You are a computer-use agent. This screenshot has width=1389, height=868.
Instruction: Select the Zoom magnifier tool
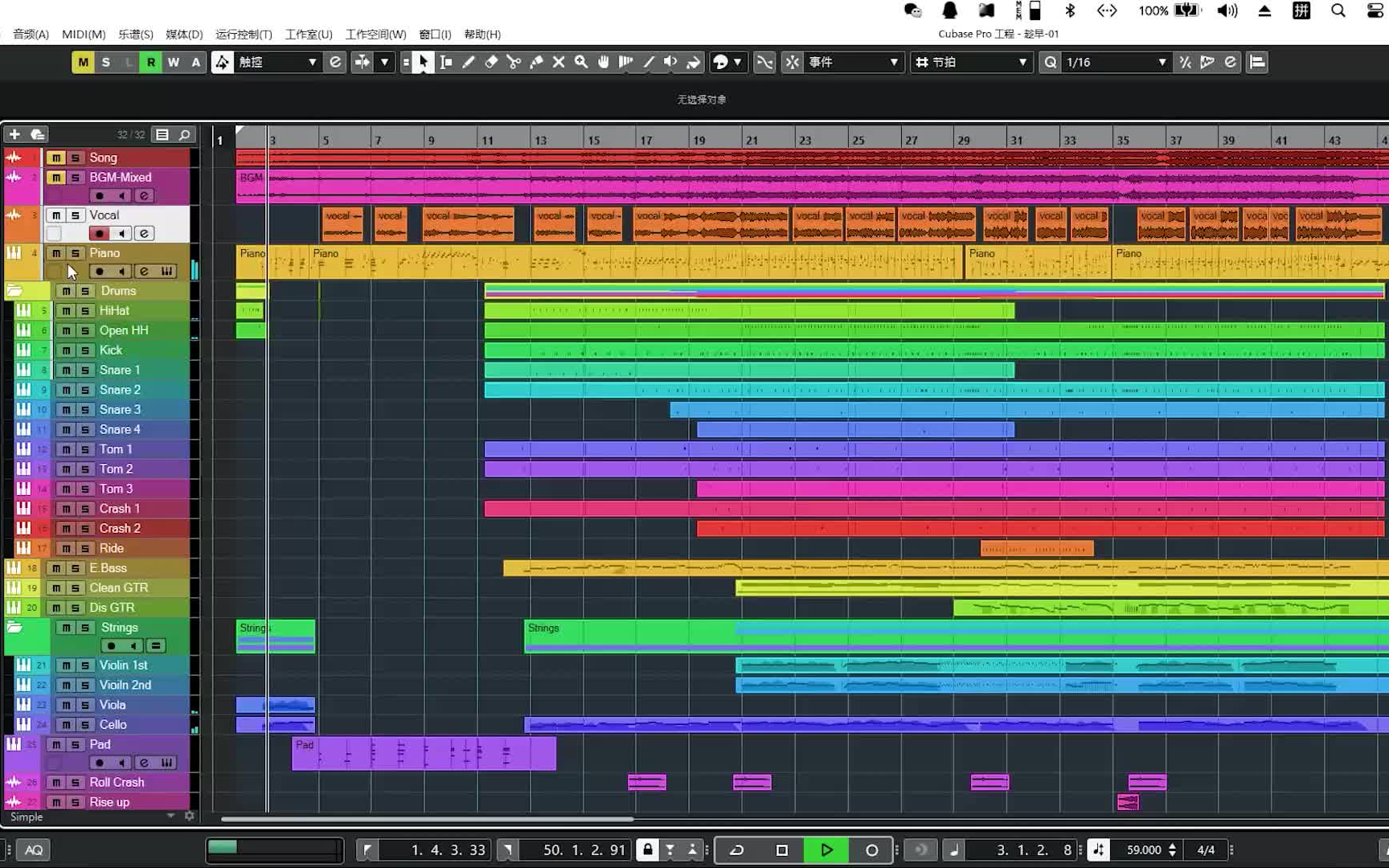tap(581, 62)
